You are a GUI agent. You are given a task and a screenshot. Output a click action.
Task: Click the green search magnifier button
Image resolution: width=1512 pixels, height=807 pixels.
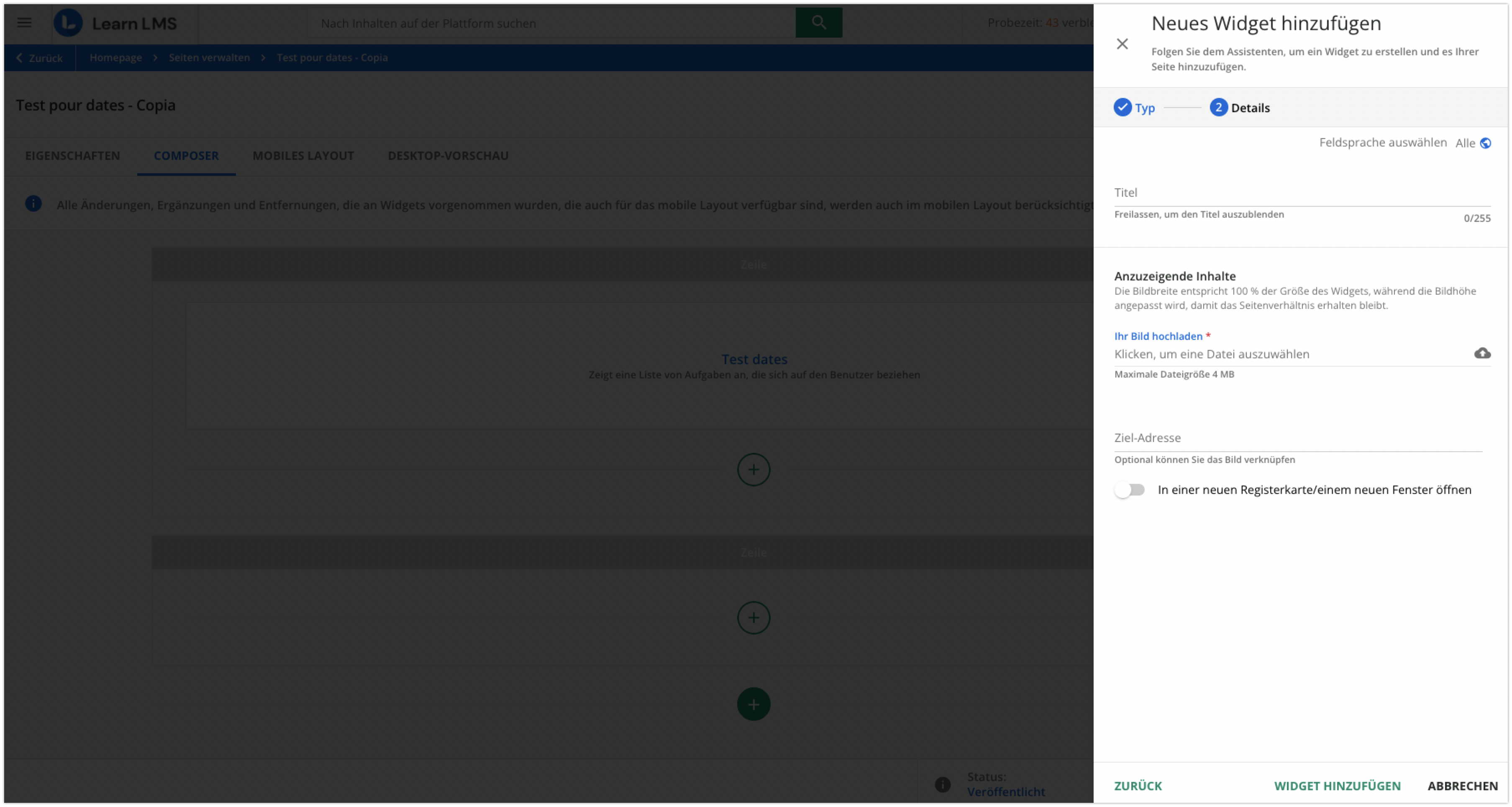(x=818, y=23)
